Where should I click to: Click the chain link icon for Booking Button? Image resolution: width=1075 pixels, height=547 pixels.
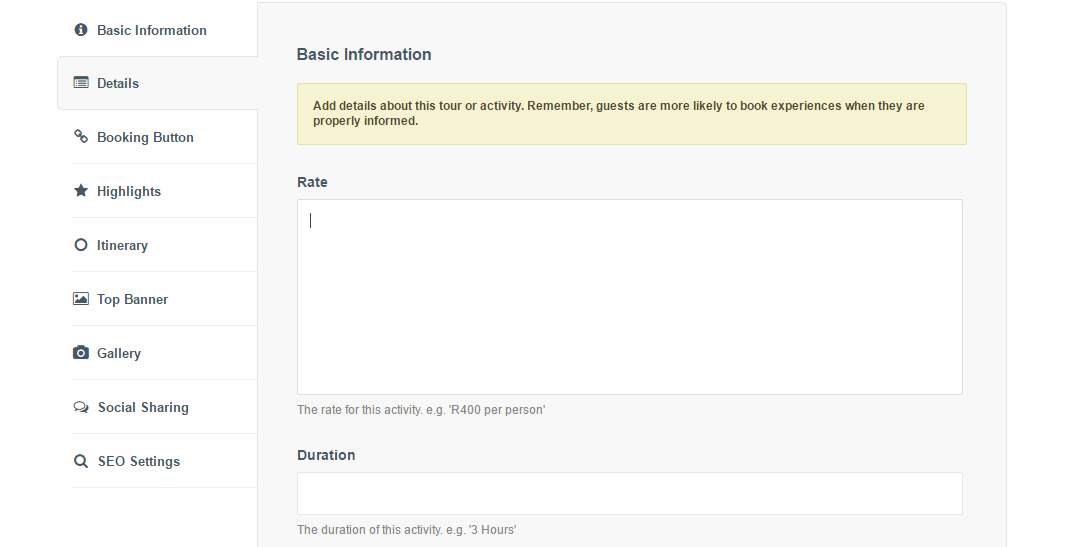click(81, 137)
